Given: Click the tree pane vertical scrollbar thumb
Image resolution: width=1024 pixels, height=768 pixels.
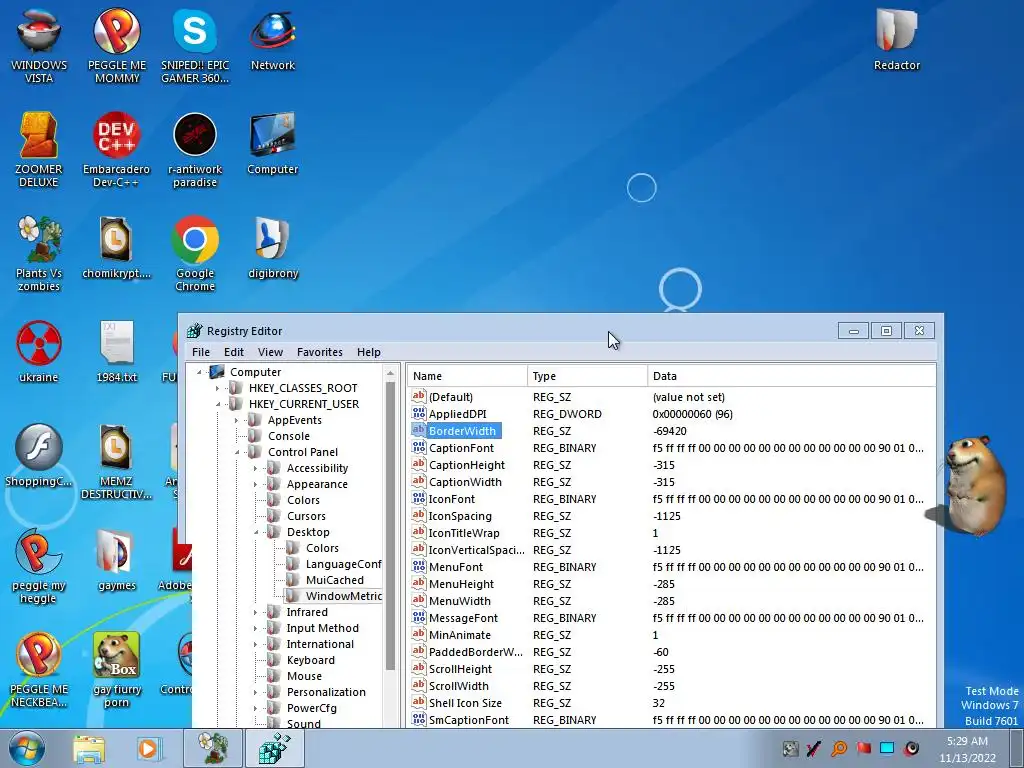Looking at the screenshot, I should 391,526.
